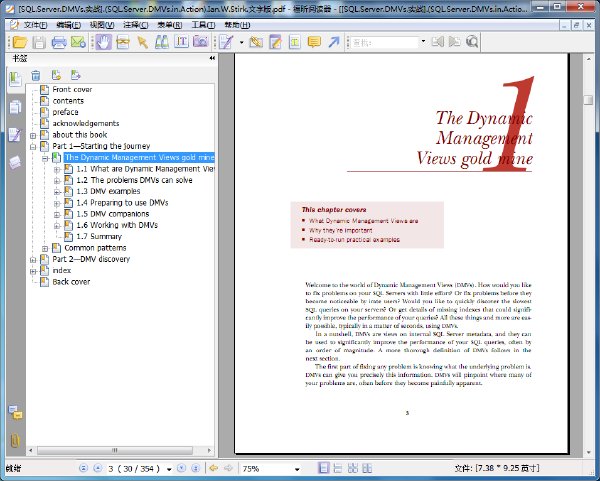Screen dimensions: 600x481
Task: Enable continuous page layout mode
Action: [x=338, y=468]
